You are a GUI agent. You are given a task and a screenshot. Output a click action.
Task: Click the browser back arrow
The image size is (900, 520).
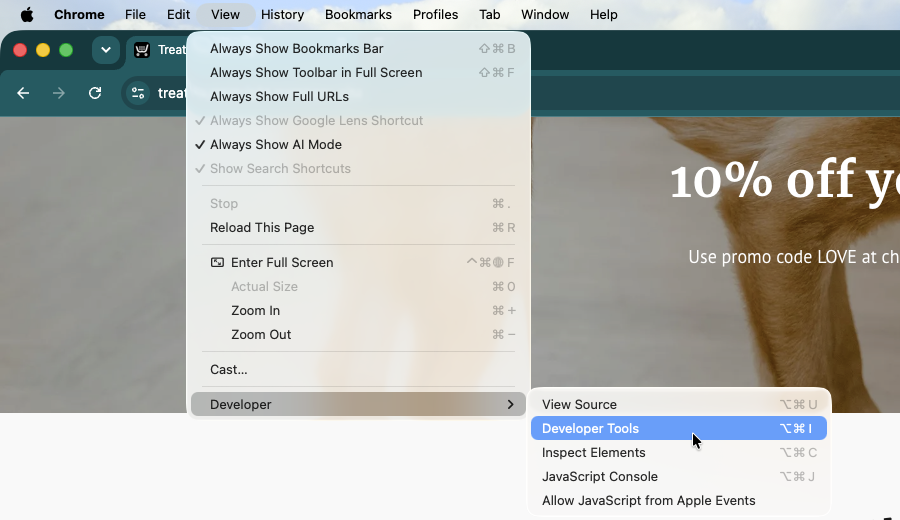pos(23,93)
